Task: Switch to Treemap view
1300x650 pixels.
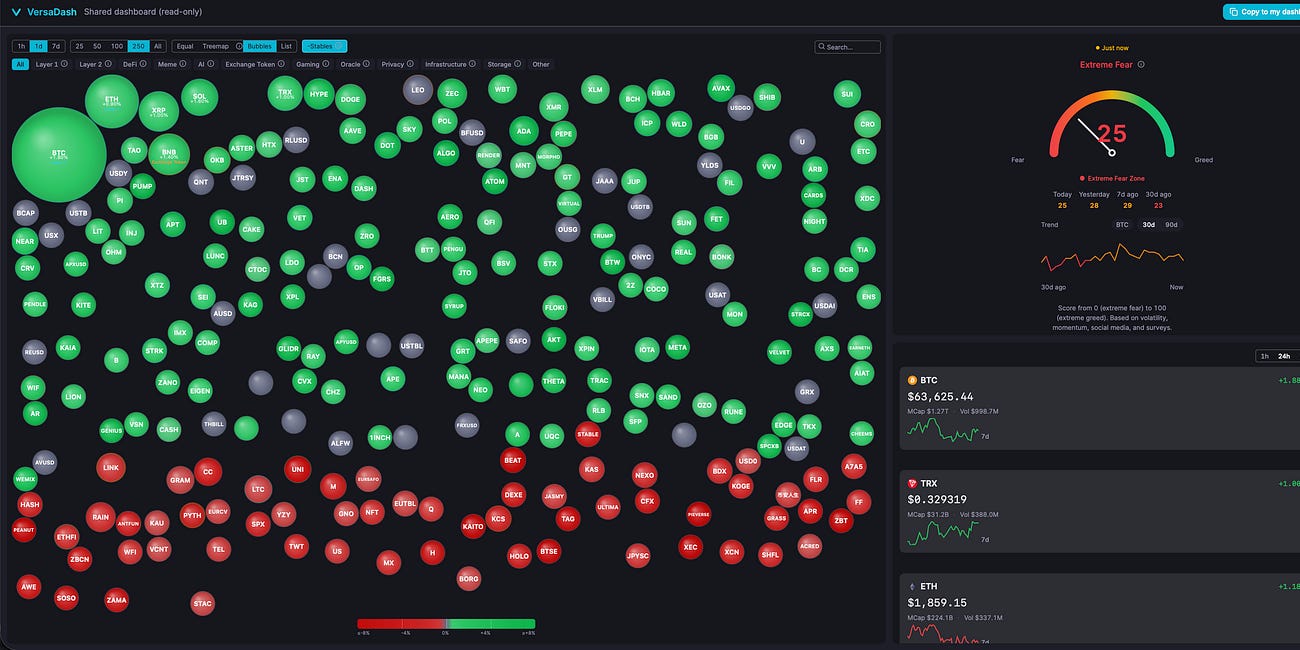Action: tap(215, 46)
